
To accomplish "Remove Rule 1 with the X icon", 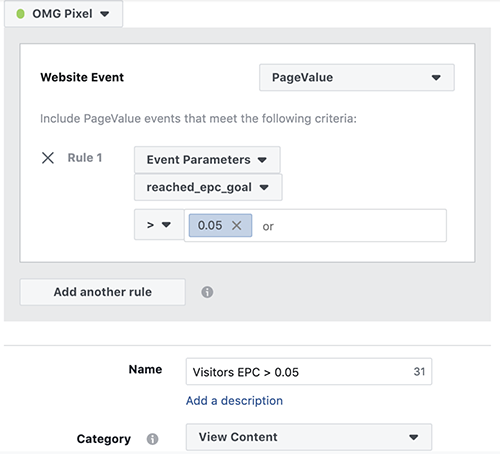I will [x=48, y=158].
